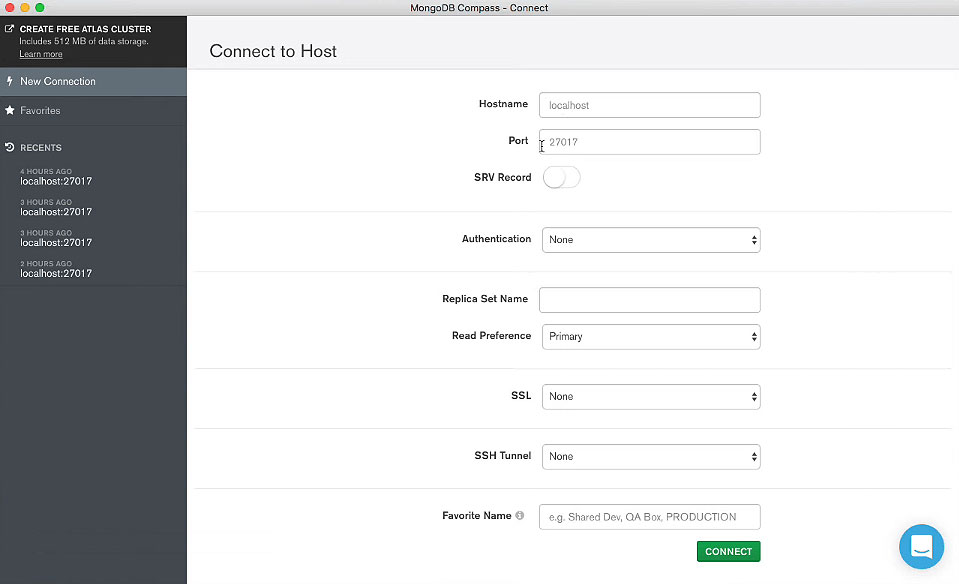The width and height of the screenshot is (959, 584).
Task: Expand the Read Preference dropdown
Action: click(x=650, y=337)
